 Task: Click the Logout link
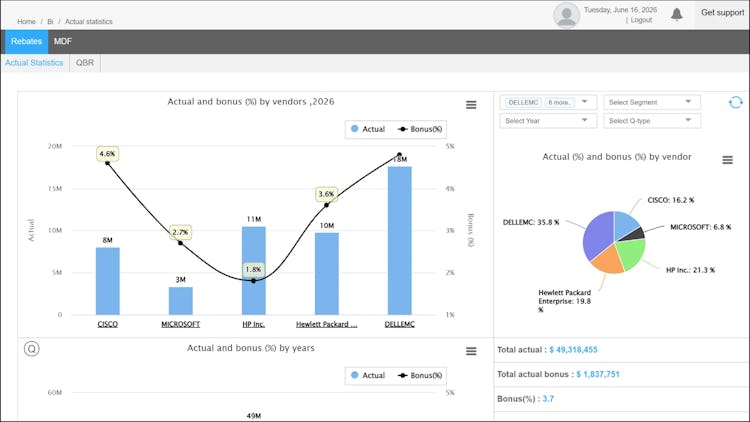(x=641, y=20)
